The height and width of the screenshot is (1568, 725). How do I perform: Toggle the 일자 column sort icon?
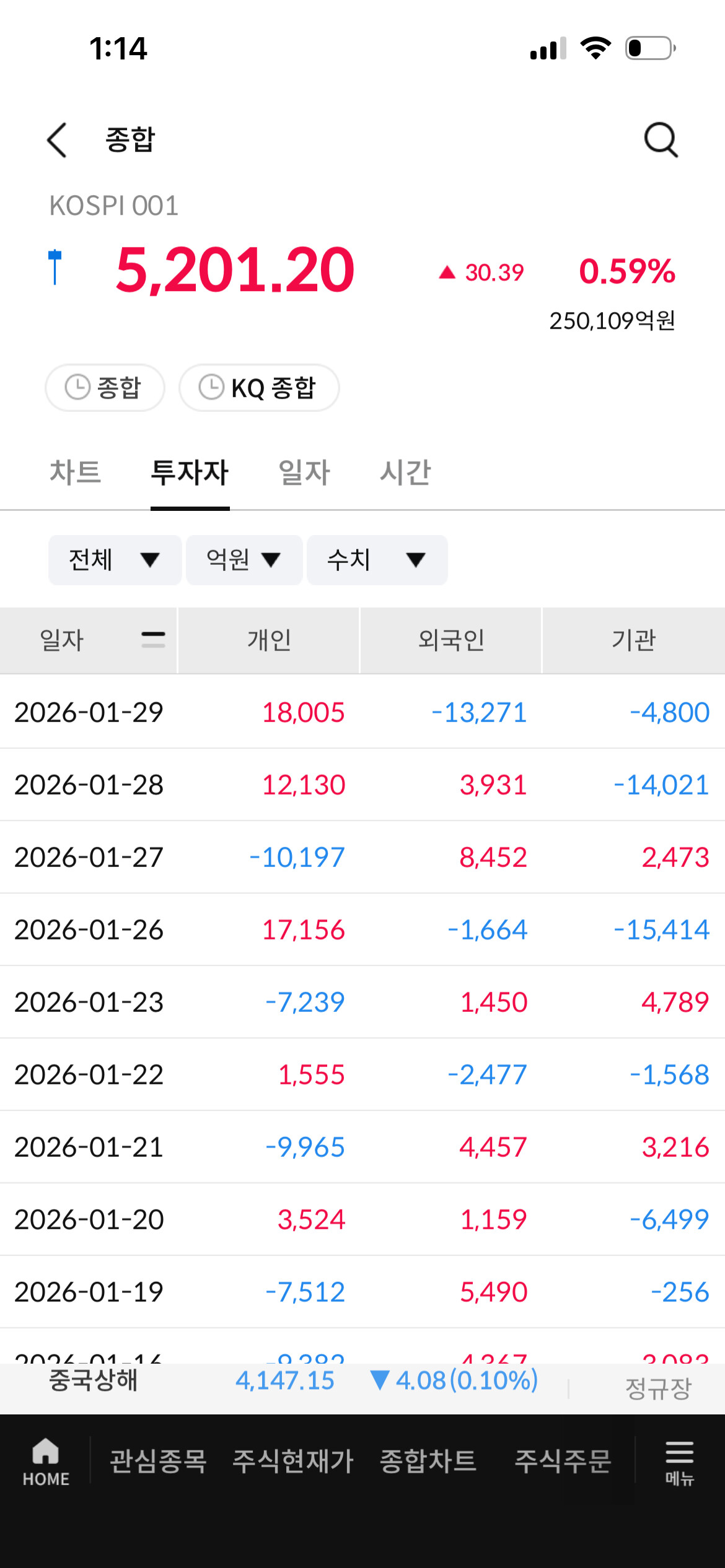[153, 640]
